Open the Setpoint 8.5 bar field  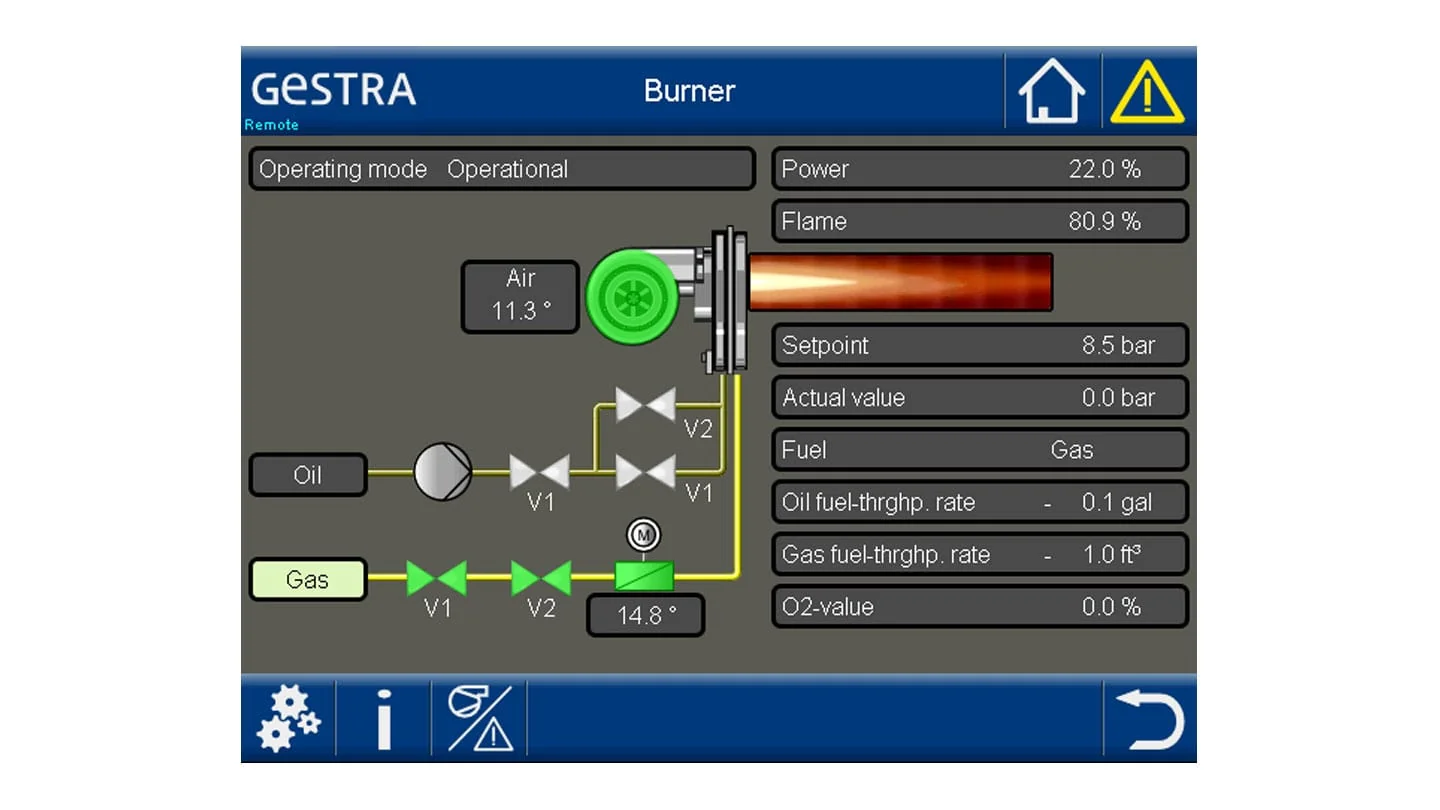click(980, 345)
